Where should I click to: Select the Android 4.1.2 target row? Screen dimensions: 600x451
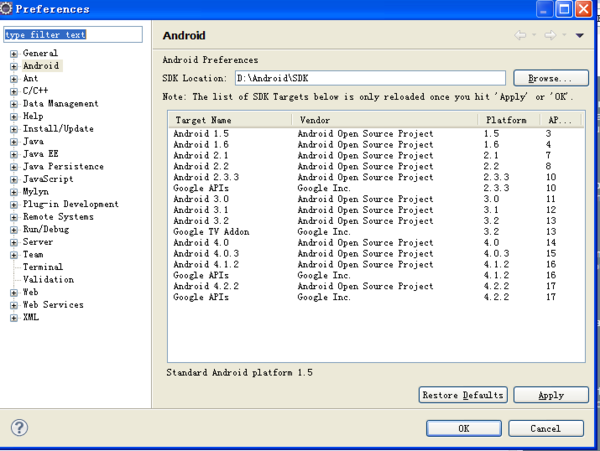(376, 264)
